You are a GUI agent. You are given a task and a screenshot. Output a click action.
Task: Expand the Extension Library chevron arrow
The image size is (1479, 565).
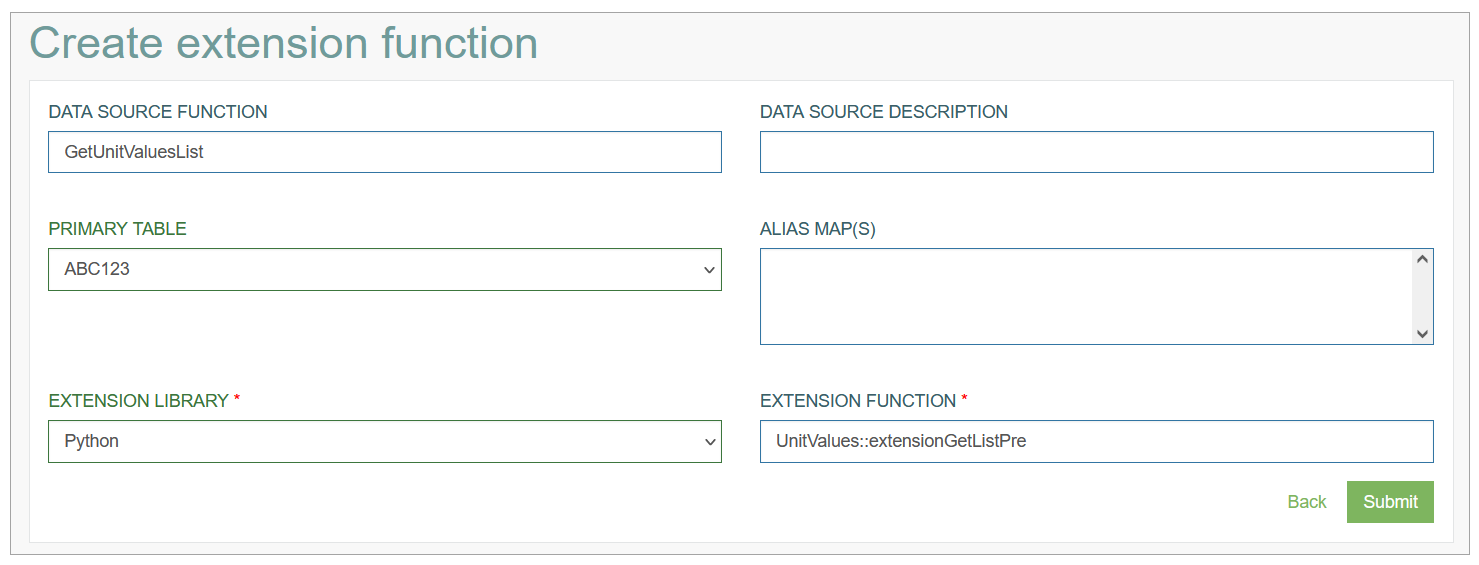(709, 442)
